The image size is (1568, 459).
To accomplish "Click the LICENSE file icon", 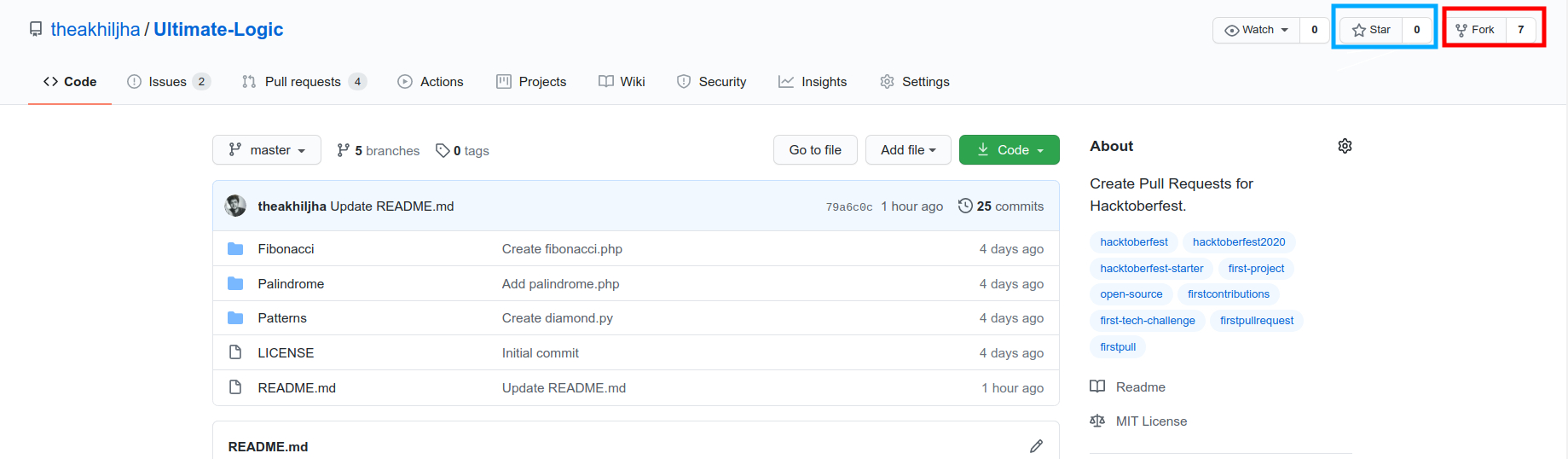I will (235, 352).
